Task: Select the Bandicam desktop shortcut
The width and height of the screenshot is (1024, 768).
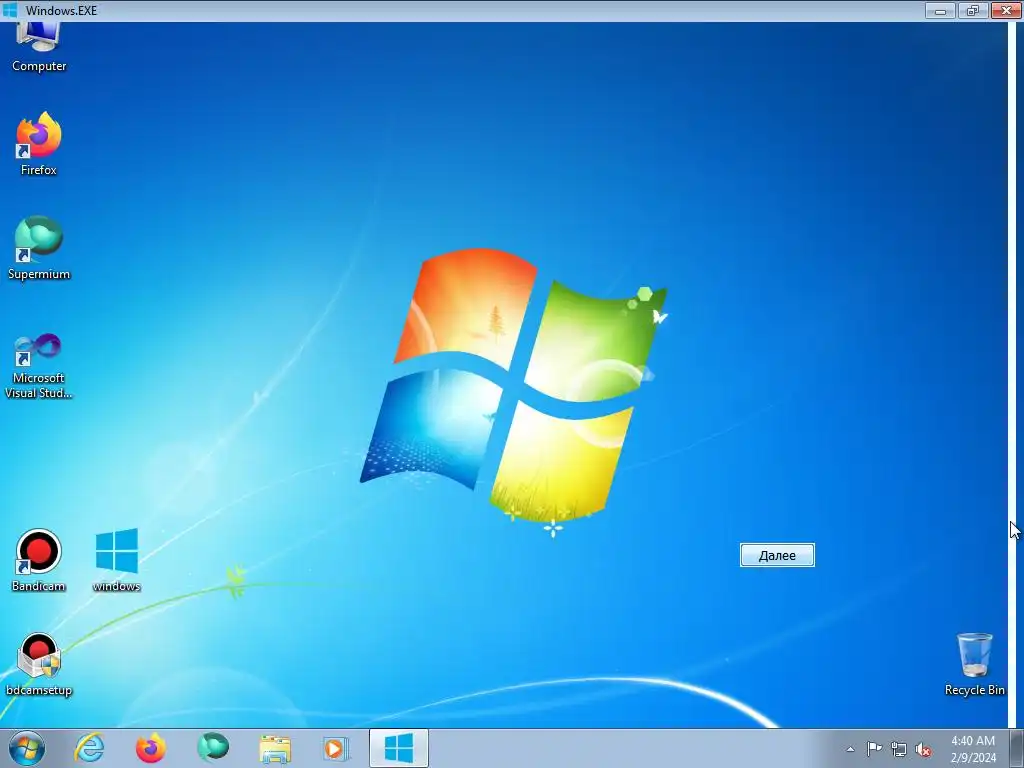Action: pos(39,560)
